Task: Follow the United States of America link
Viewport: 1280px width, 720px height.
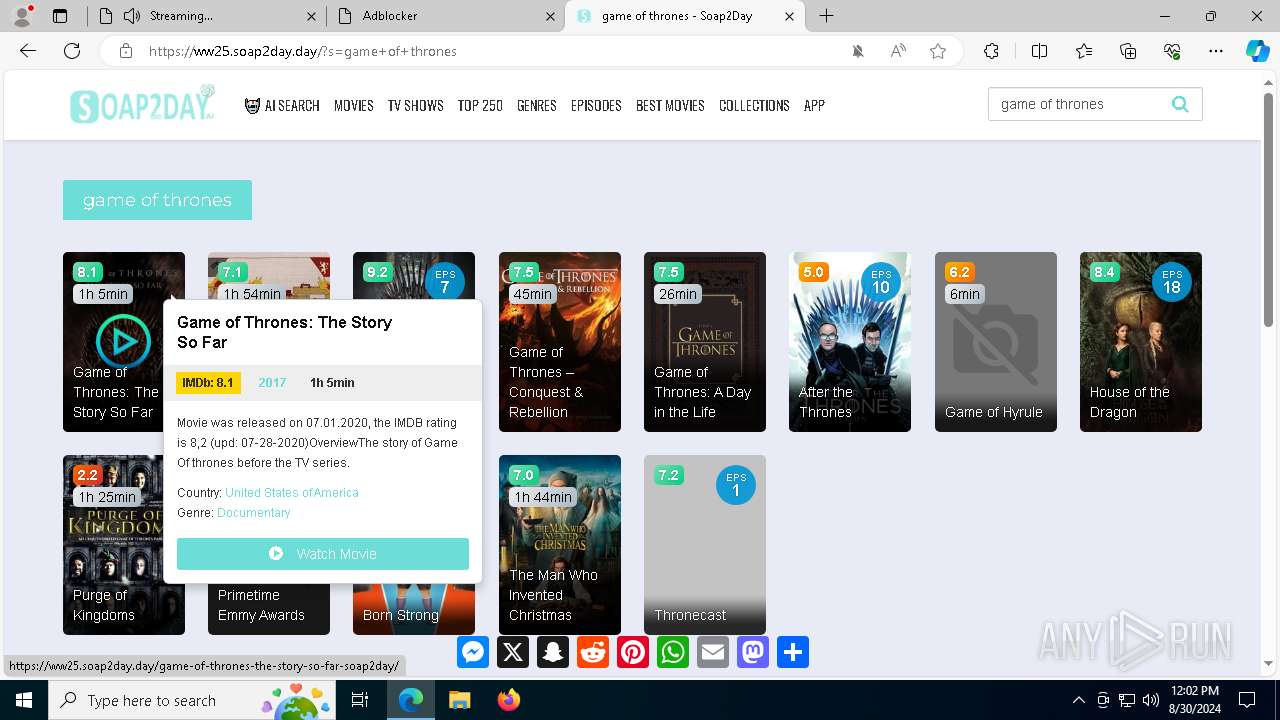Action: 292,493
